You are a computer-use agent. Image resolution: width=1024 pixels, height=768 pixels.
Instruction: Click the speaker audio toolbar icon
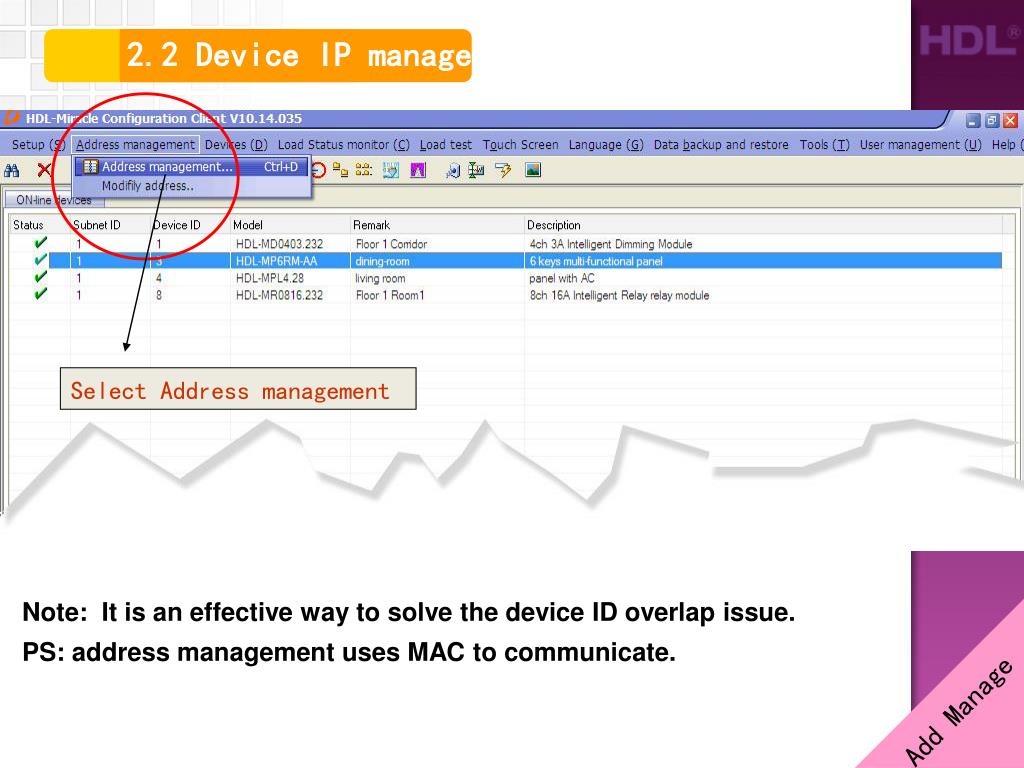[x=453, y=170]
